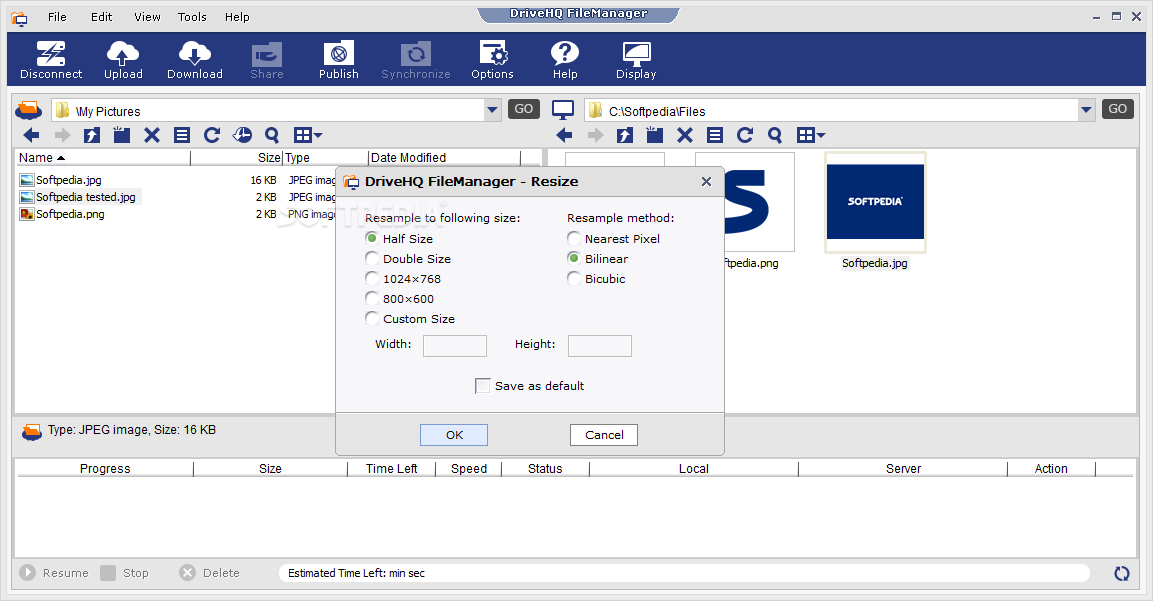Click the clock history icon in remote pane
The image size is (1153, 601).
pyautogui.click(x=242, y=135)
